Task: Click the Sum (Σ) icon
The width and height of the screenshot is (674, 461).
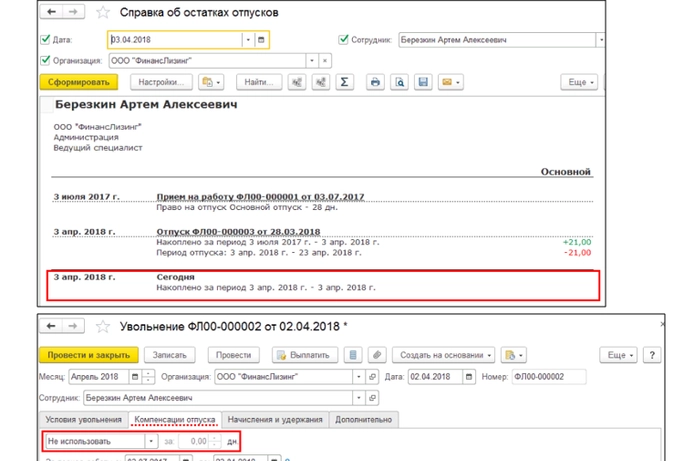Action: pos(344,82)
